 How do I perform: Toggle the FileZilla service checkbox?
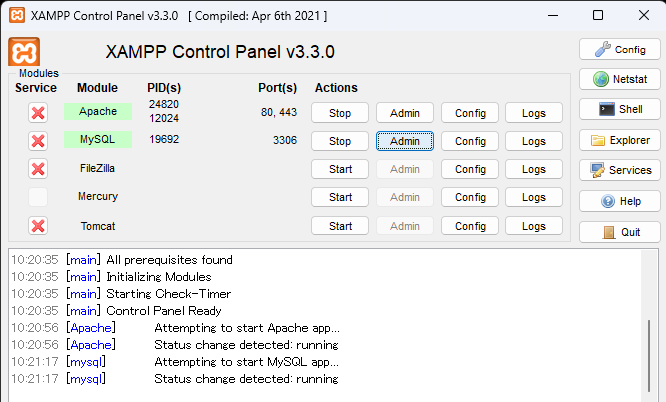(38, 169)
